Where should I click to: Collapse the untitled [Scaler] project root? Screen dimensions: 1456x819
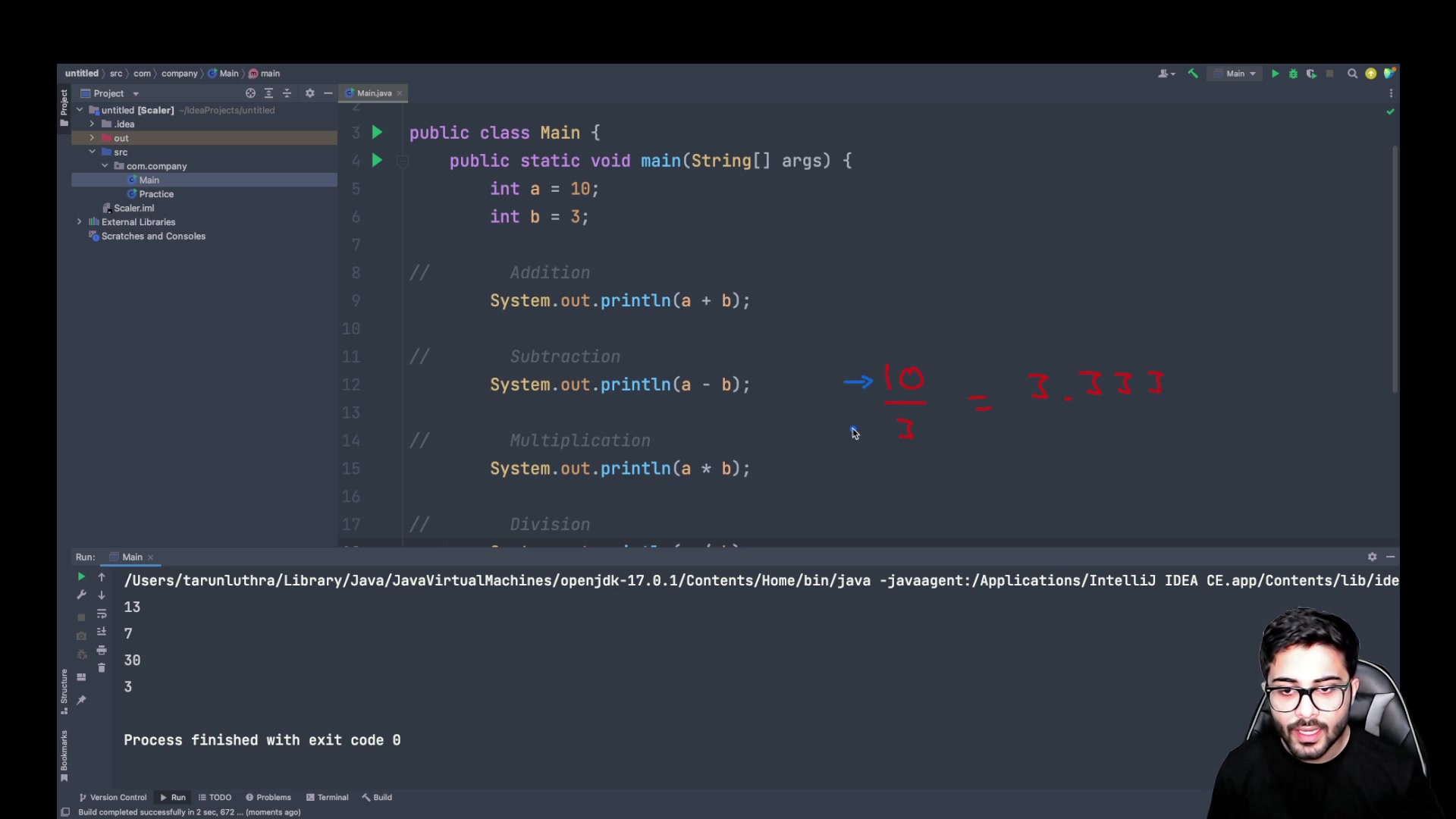point(80,110)
